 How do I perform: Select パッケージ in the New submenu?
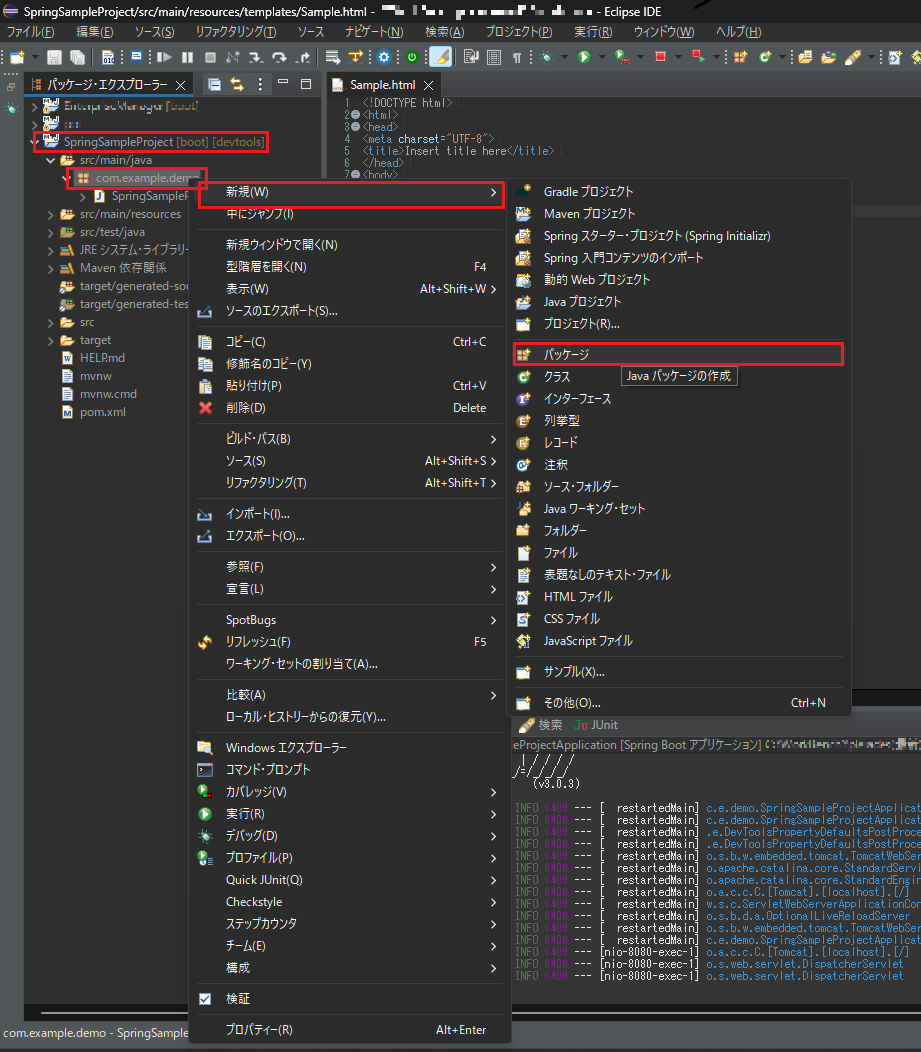678,354
